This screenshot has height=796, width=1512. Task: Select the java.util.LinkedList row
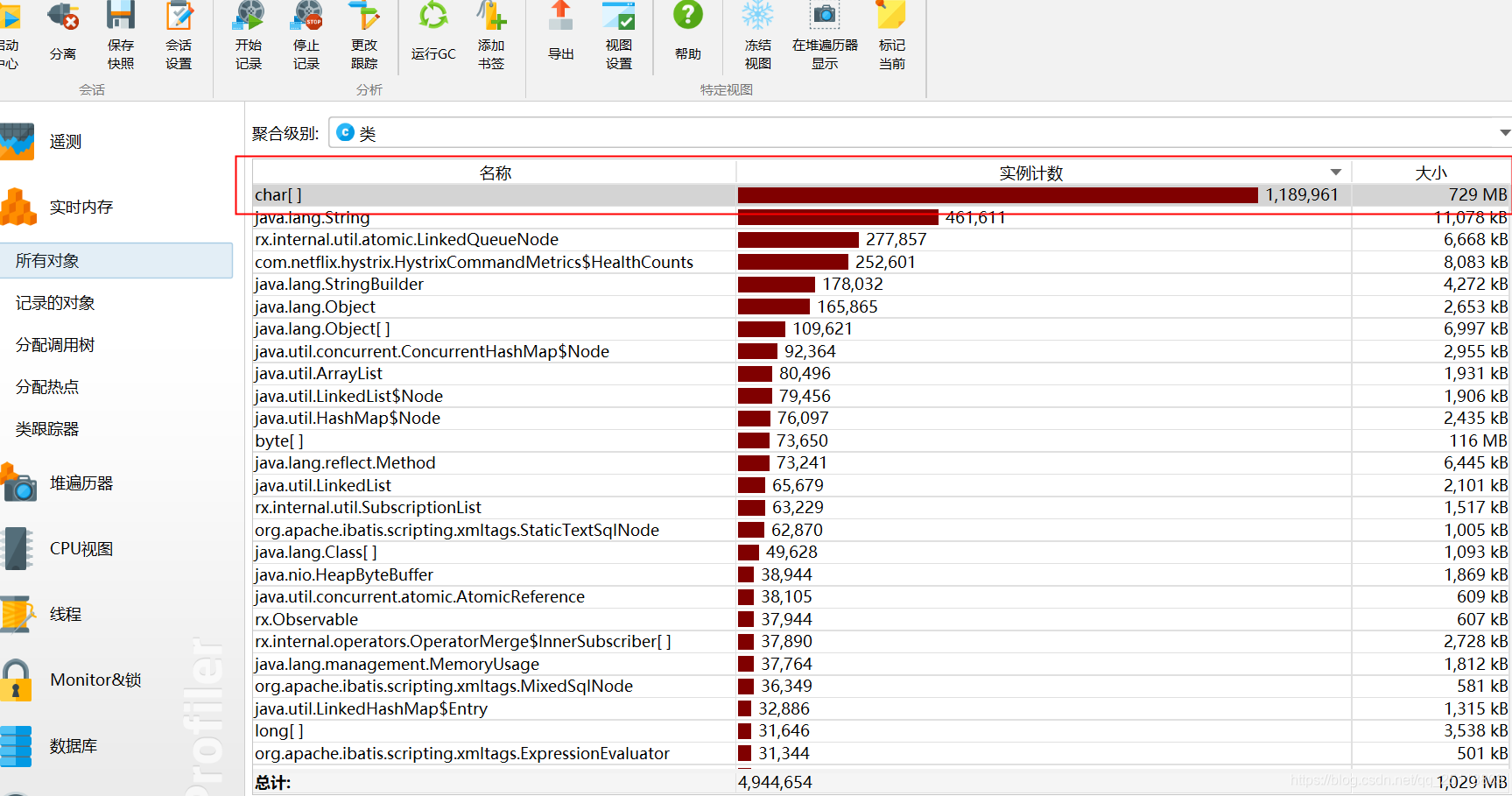coord(883,485)
